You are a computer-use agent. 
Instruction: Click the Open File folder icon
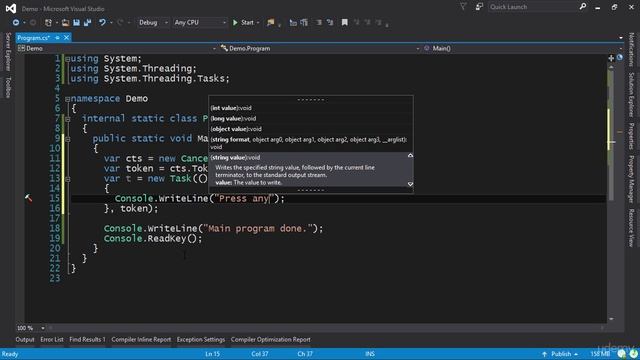tap(65, 22)
